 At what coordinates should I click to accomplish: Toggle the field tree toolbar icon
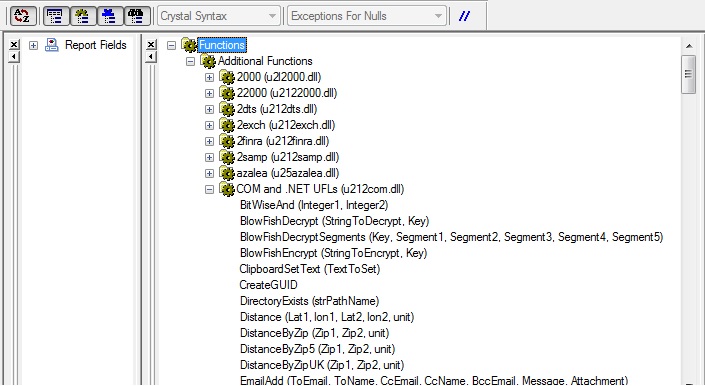coord(56,16)
